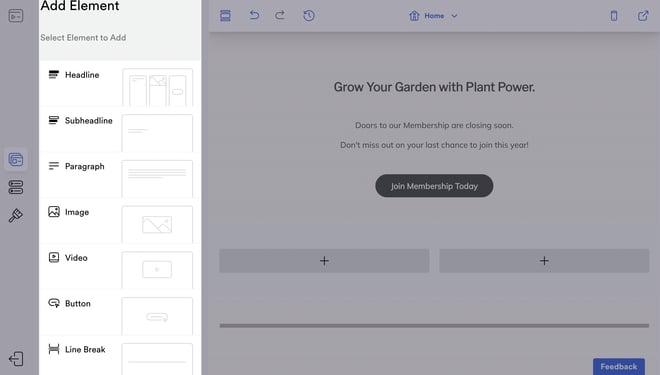This screenshot has width=660, height=375.
Task: Click the Feedback button
Action: [619, 367]
